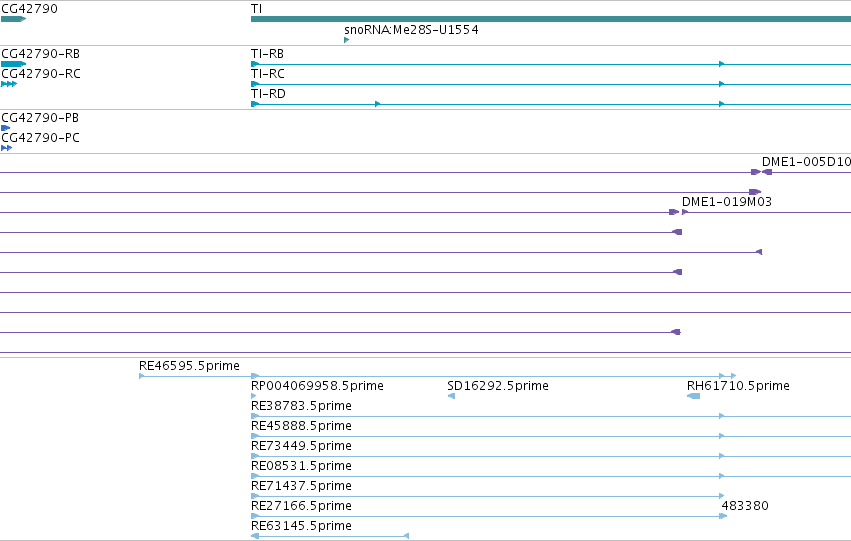Screen dimensions: 851x541
Task: Open EST RE27166.5prime label
Action: point(301,506)
